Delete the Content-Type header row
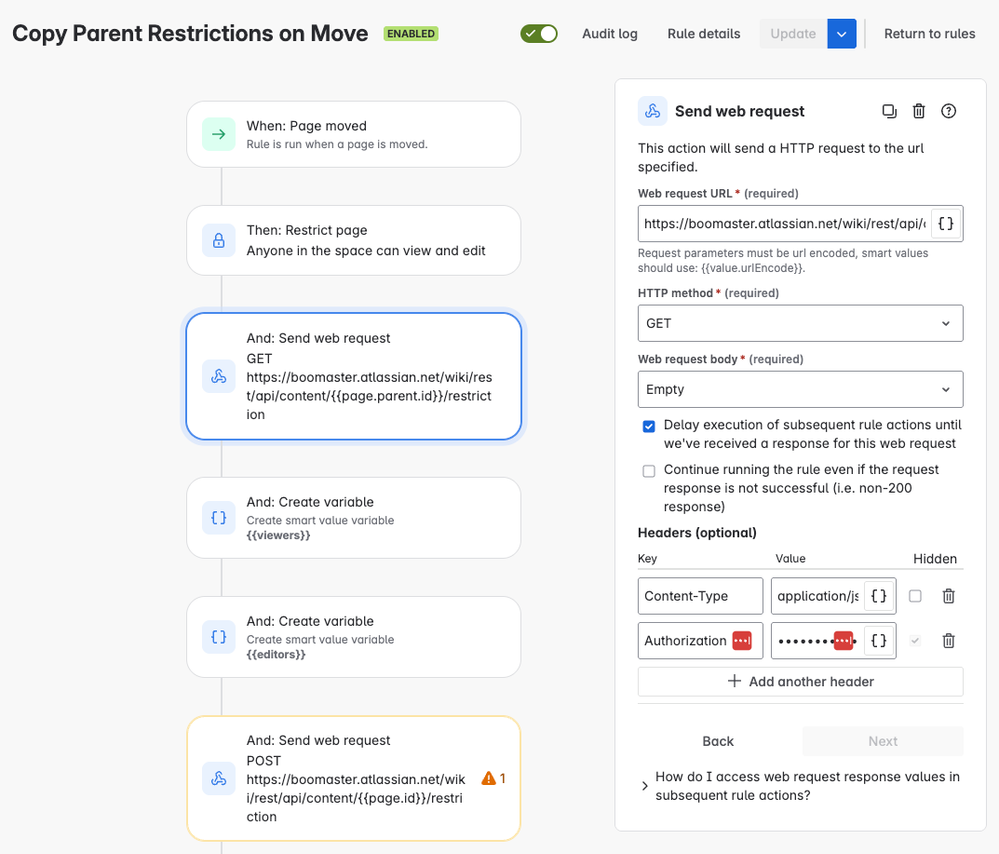The height and width of the screenshot is (854, 999). coord(949,596)
